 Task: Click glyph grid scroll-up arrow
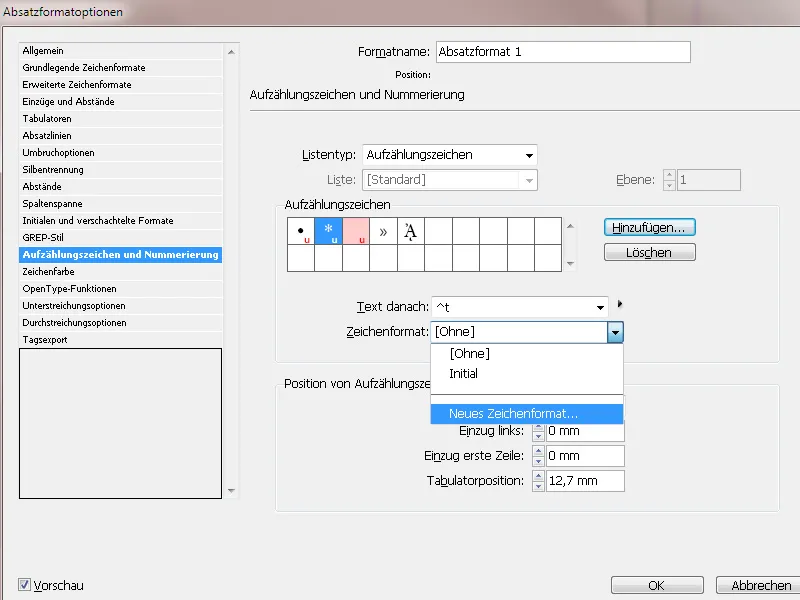coord(570,226)
